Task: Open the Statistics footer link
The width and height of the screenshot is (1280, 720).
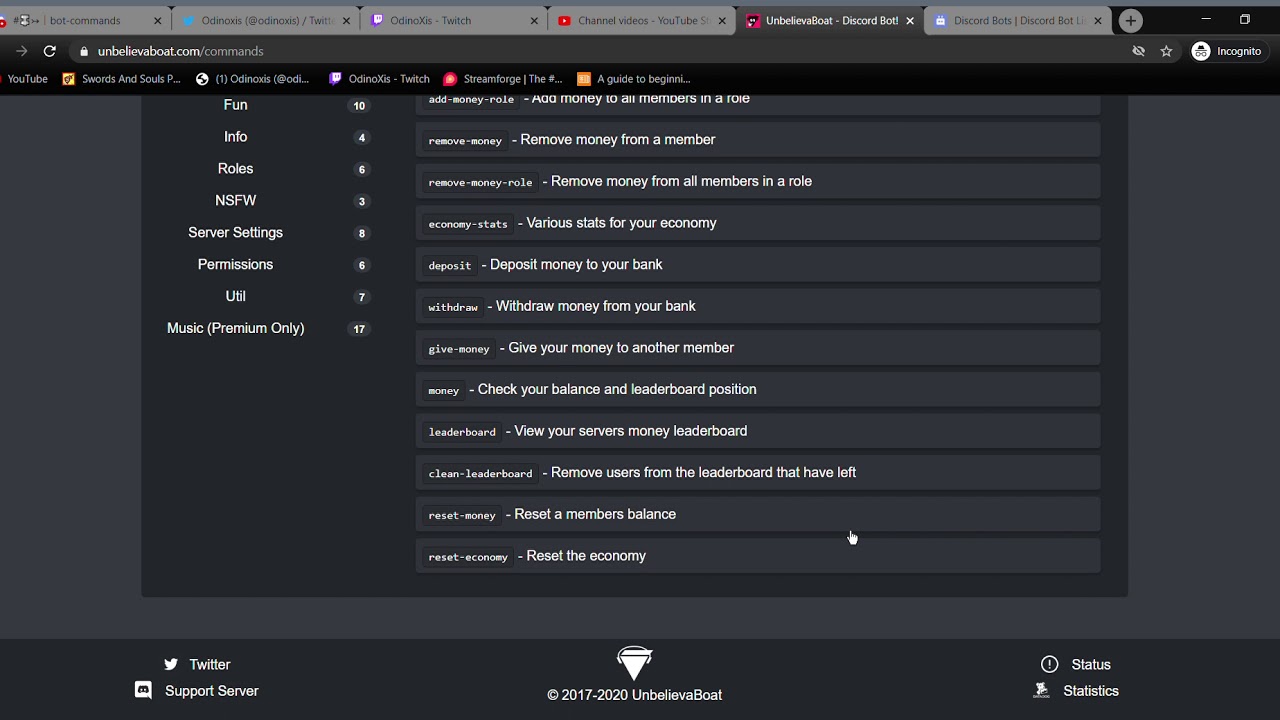Action: pos(1091,690)
